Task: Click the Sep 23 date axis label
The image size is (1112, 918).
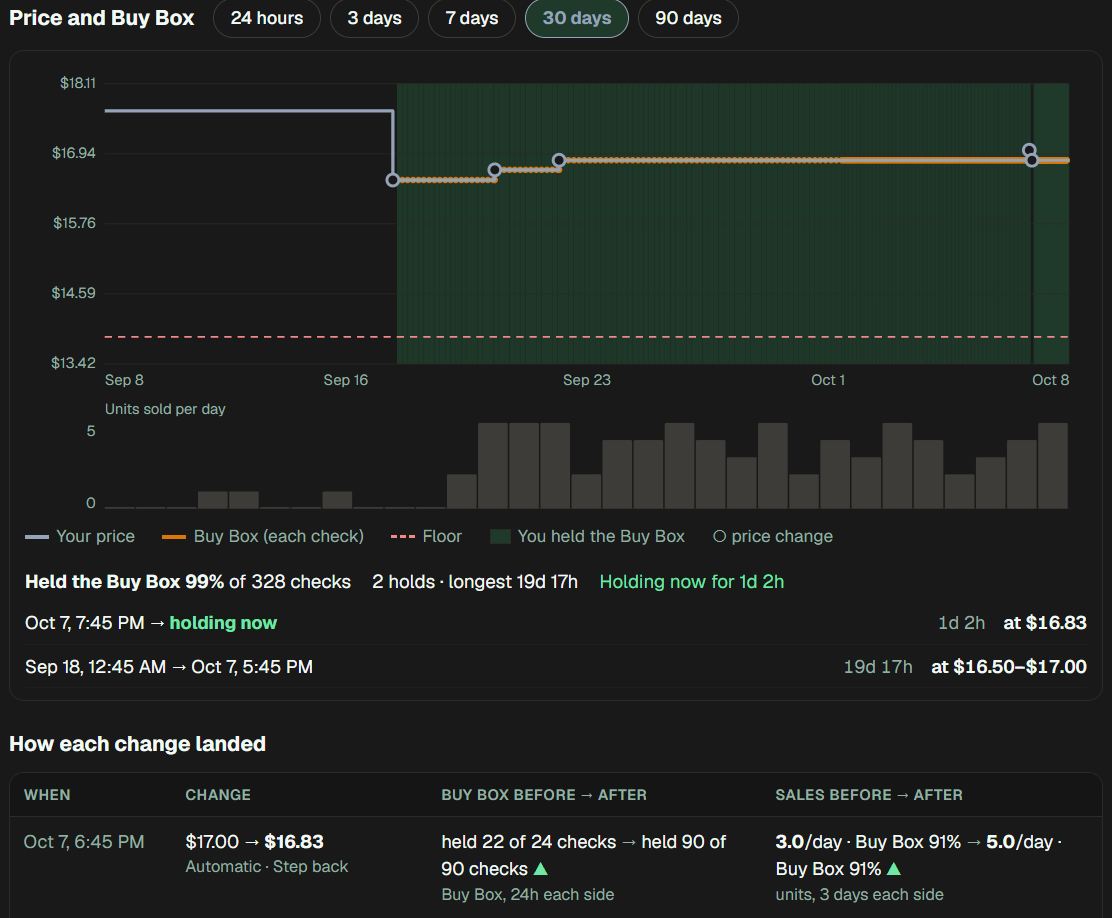Action: (x=586, y=380)
